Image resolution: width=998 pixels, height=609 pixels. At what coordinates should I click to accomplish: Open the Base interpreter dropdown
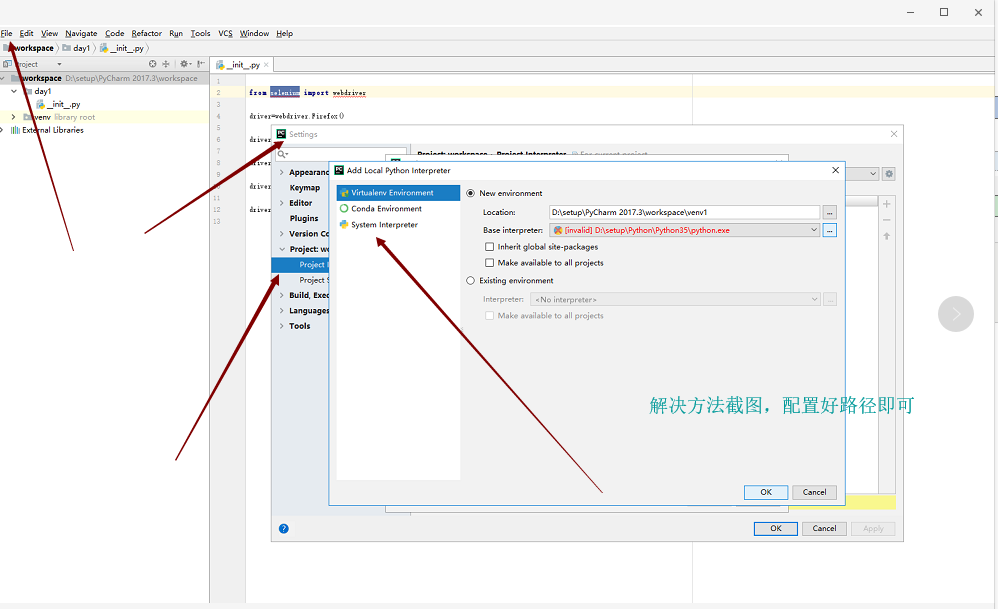pyautogui.click(x=814, y=230)
